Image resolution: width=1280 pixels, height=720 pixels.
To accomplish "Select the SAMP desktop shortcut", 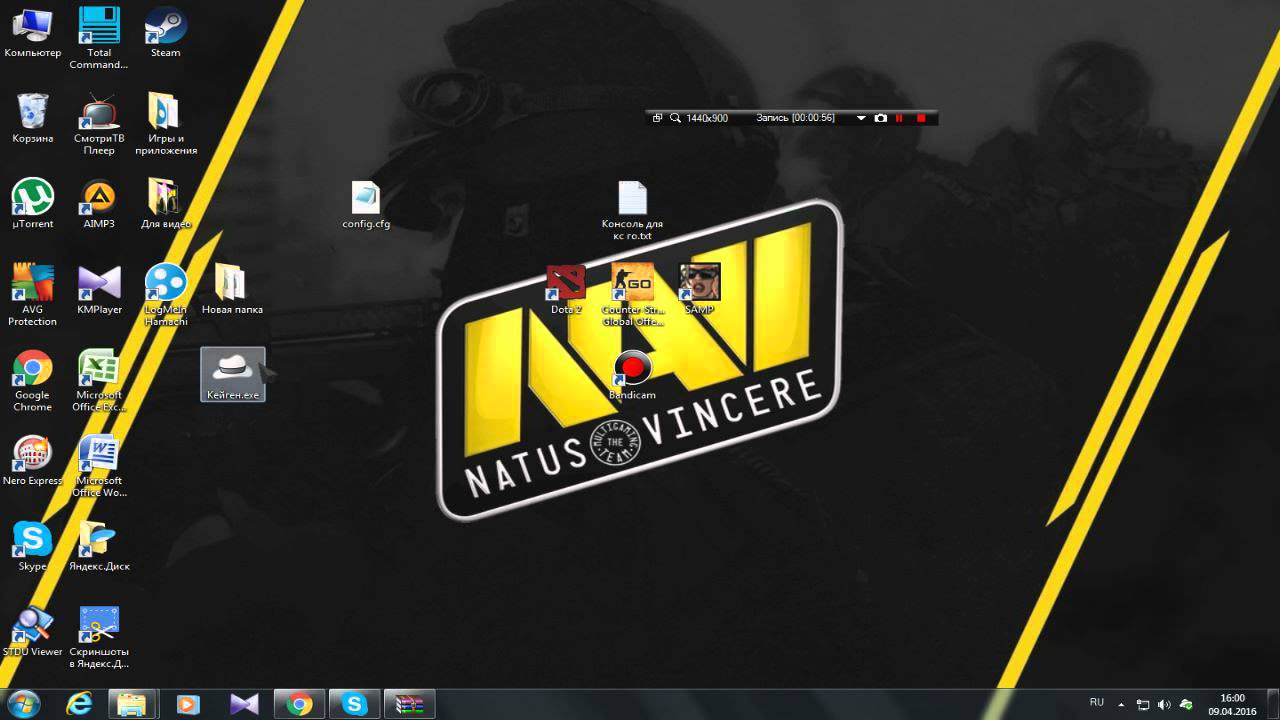I will (699, 290).
